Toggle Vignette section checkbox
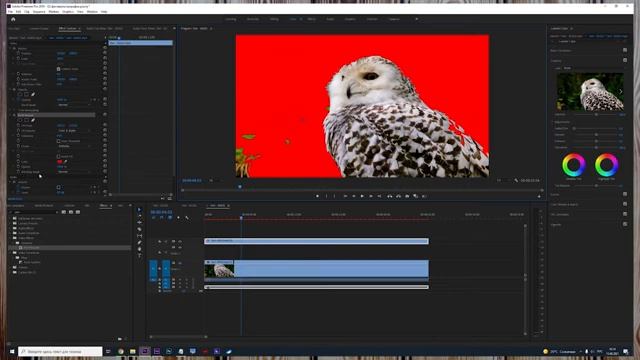640x360 pixels. 625,224
